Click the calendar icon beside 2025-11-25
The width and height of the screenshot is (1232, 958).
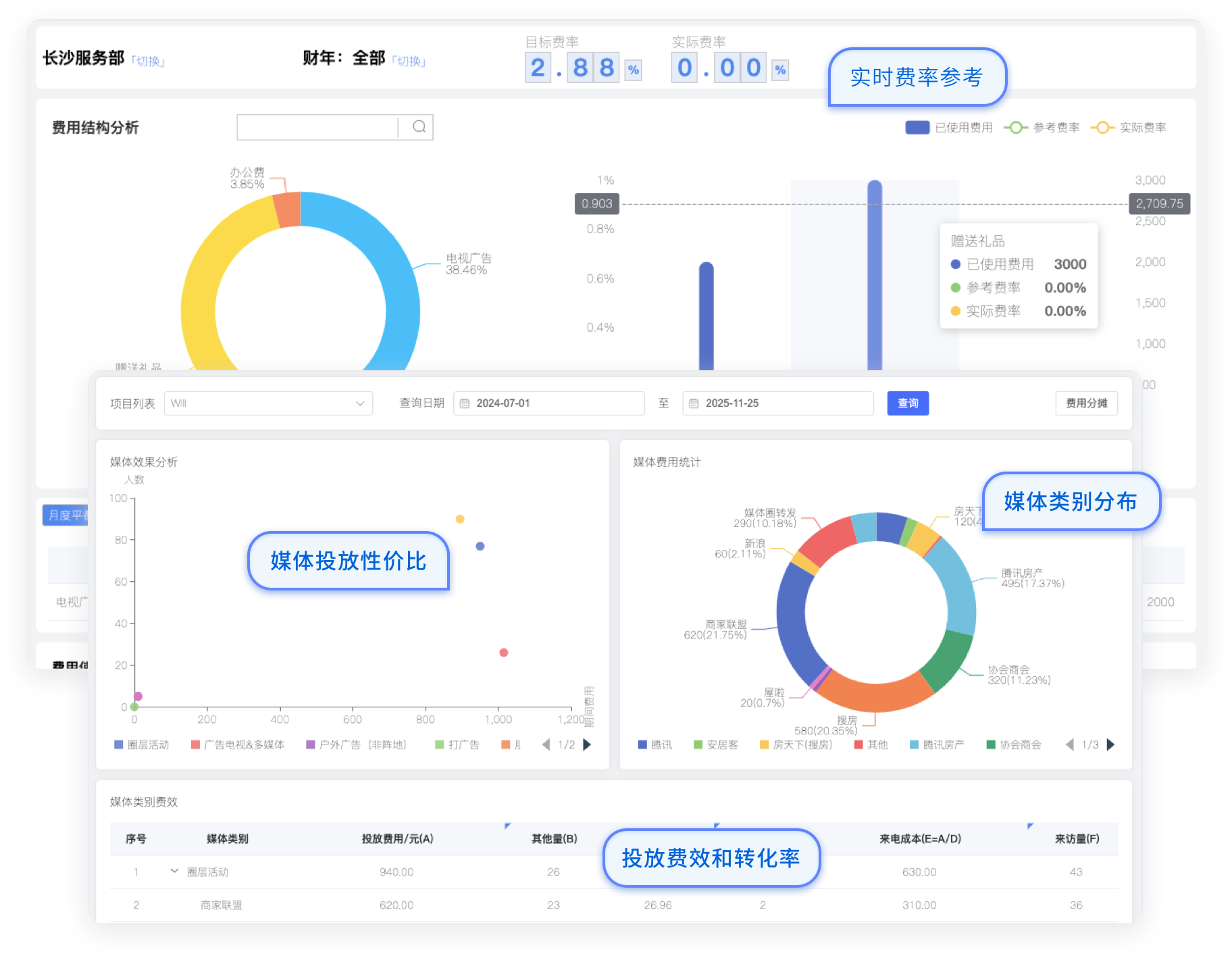[694, 403]
